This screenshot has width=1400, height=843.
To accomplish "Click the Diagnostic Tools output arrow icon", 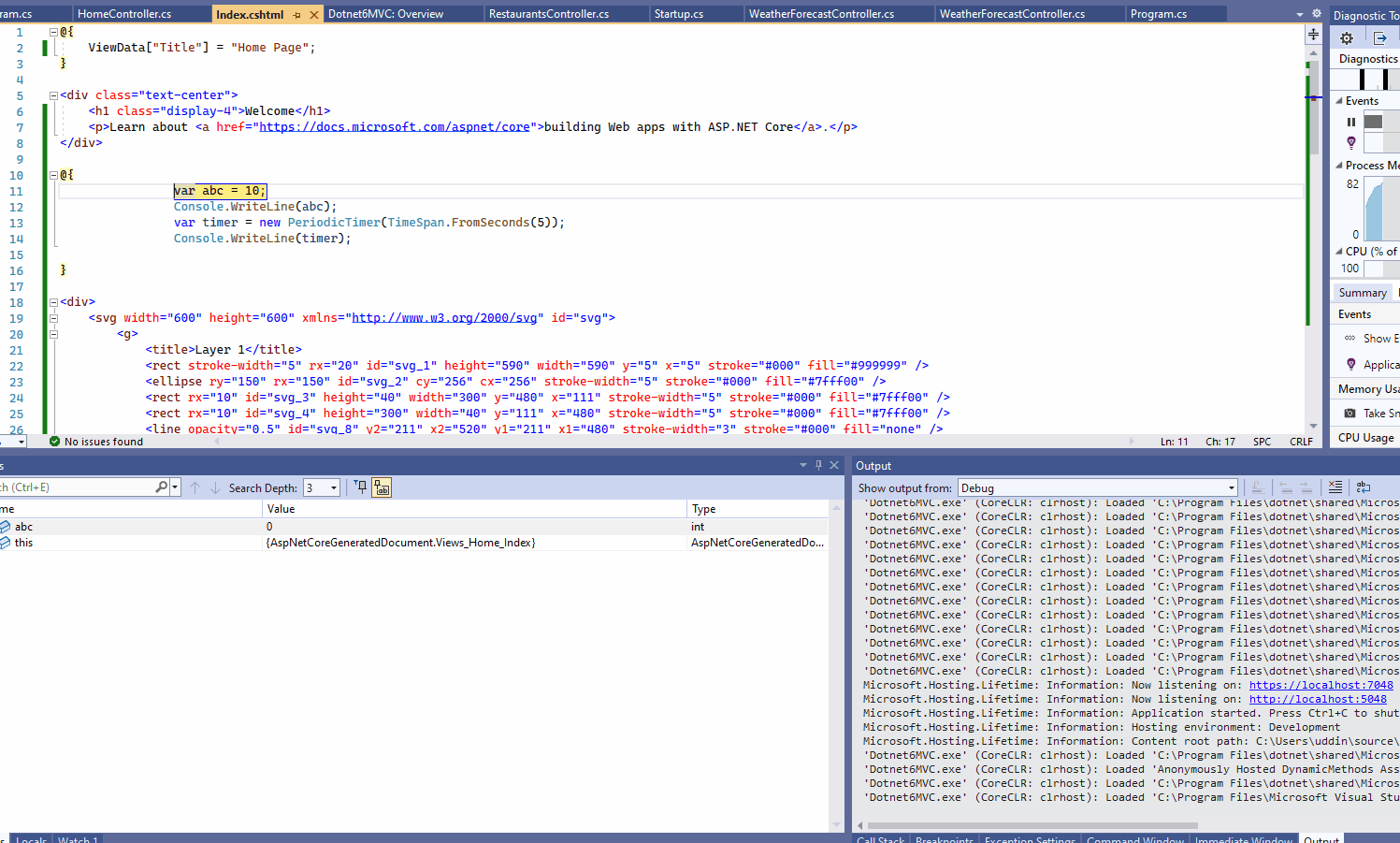I will [1379, 38].
